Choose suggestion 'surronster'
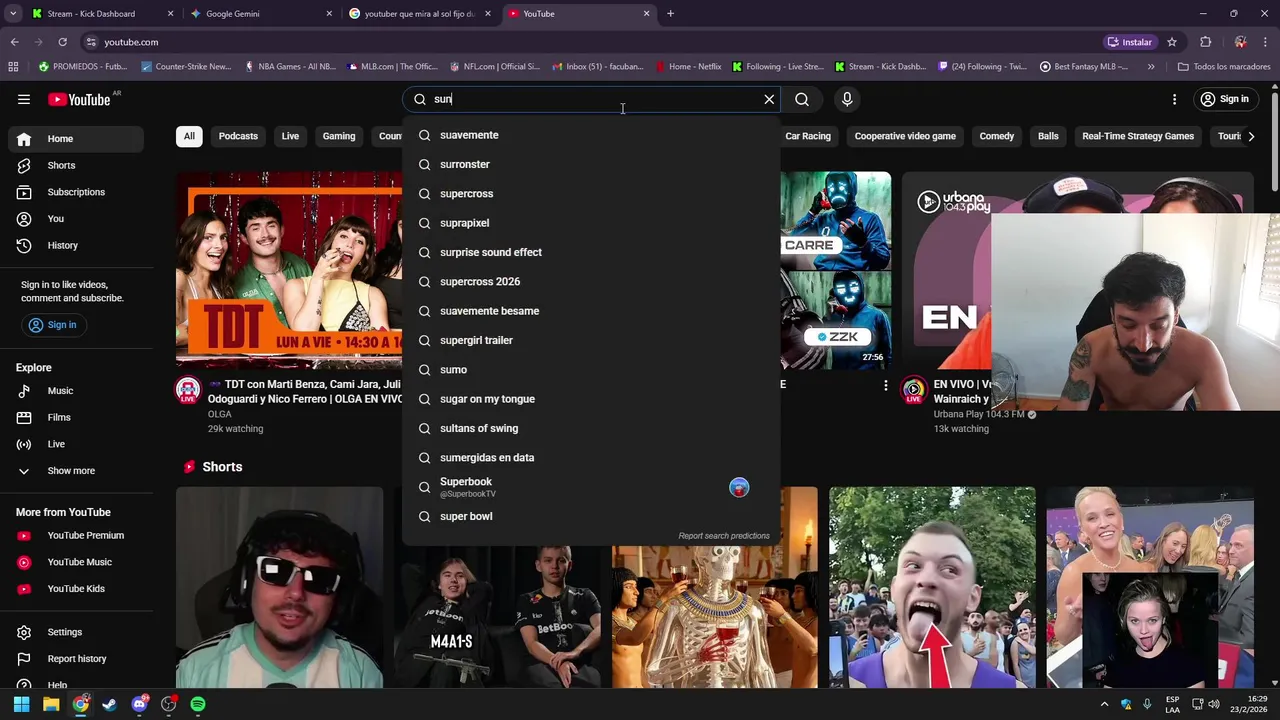1280x720 pixels. [x=591, y=164]
